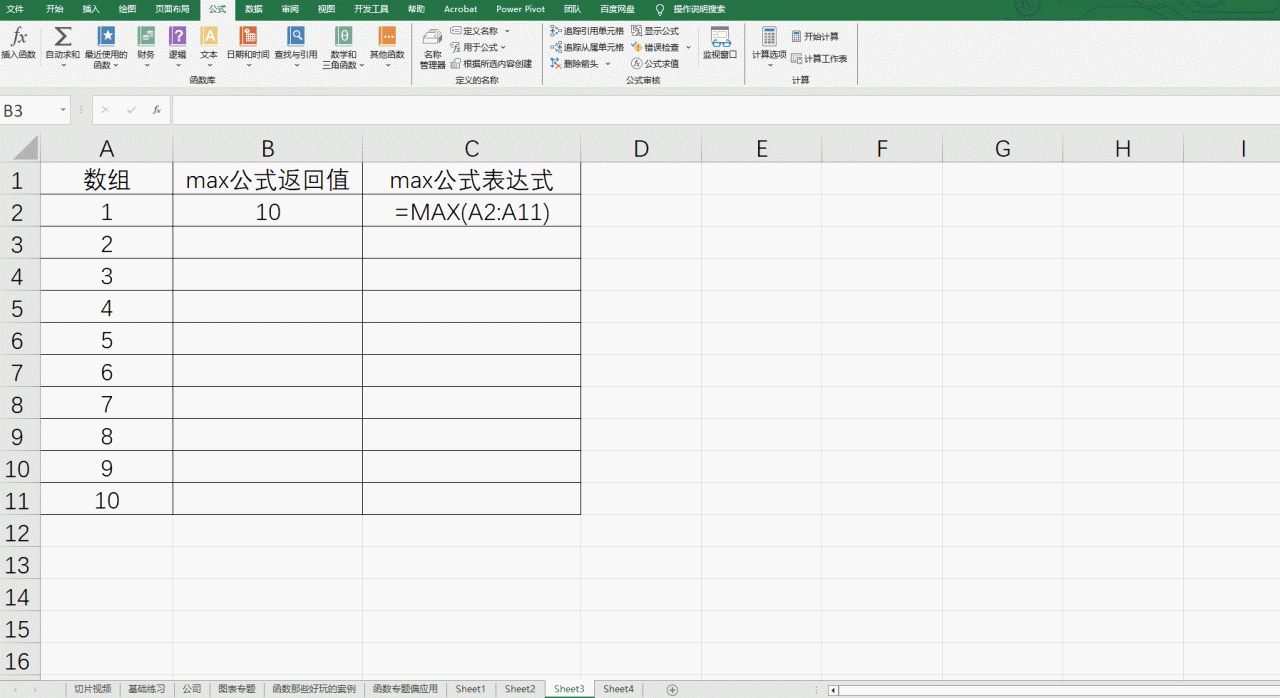Expand the 删除箭头 dropdown arrow
The height and width of the screenshot is (698, 1280).
click(607, 64)
